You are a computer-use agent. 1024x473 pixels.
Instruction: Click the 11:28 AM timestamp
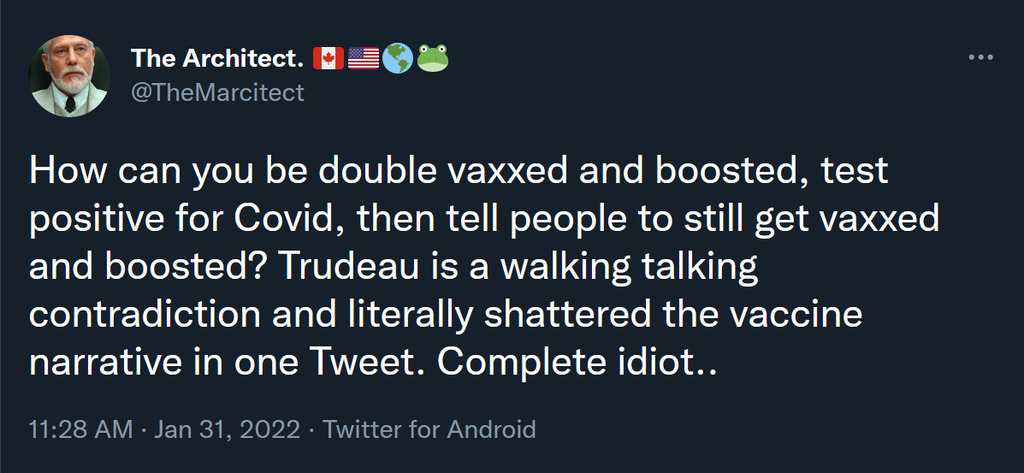tap(81, 430)
